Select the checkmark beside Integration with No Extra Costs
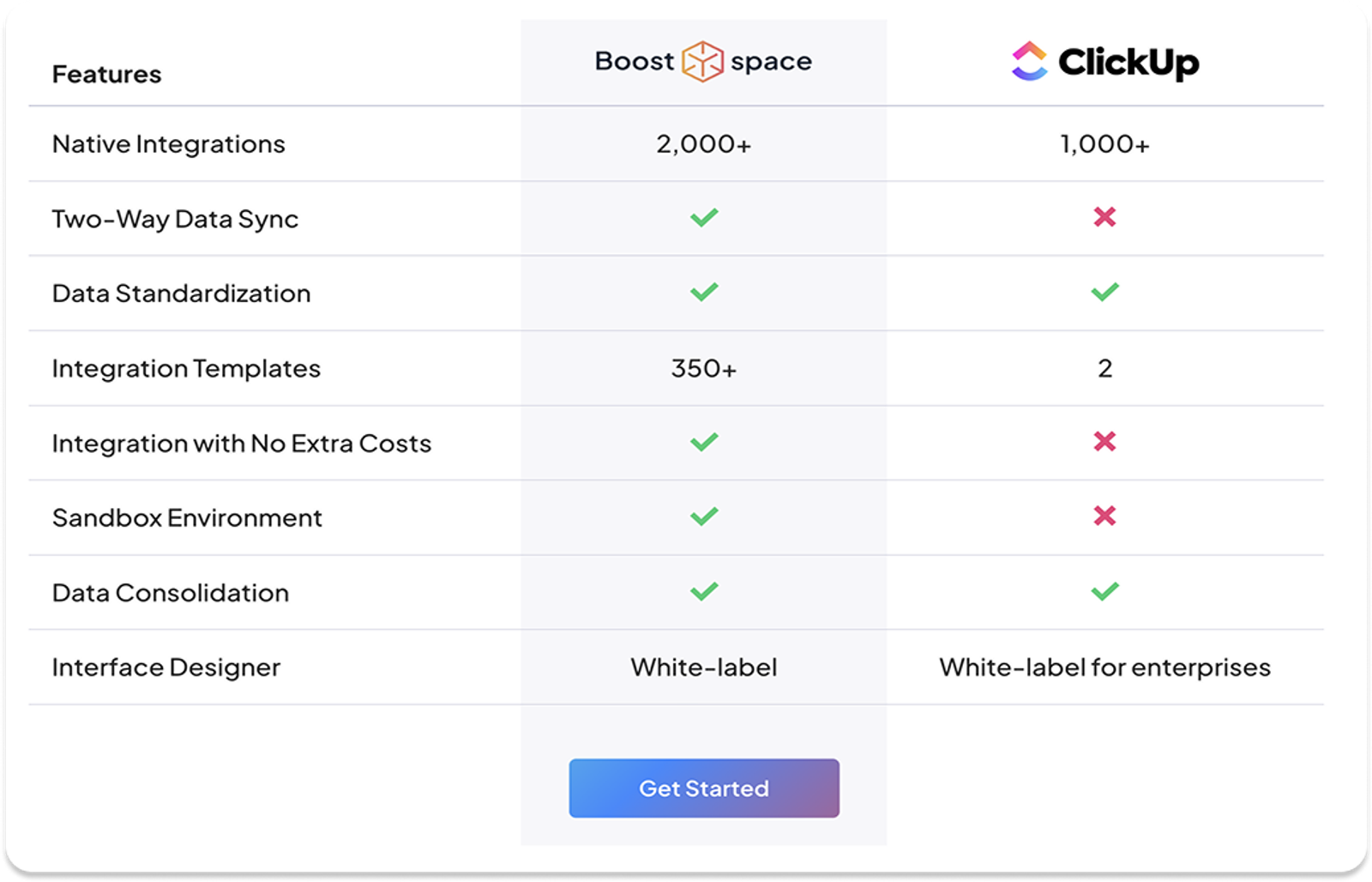 pyautogui.click(x=703, y=442)
